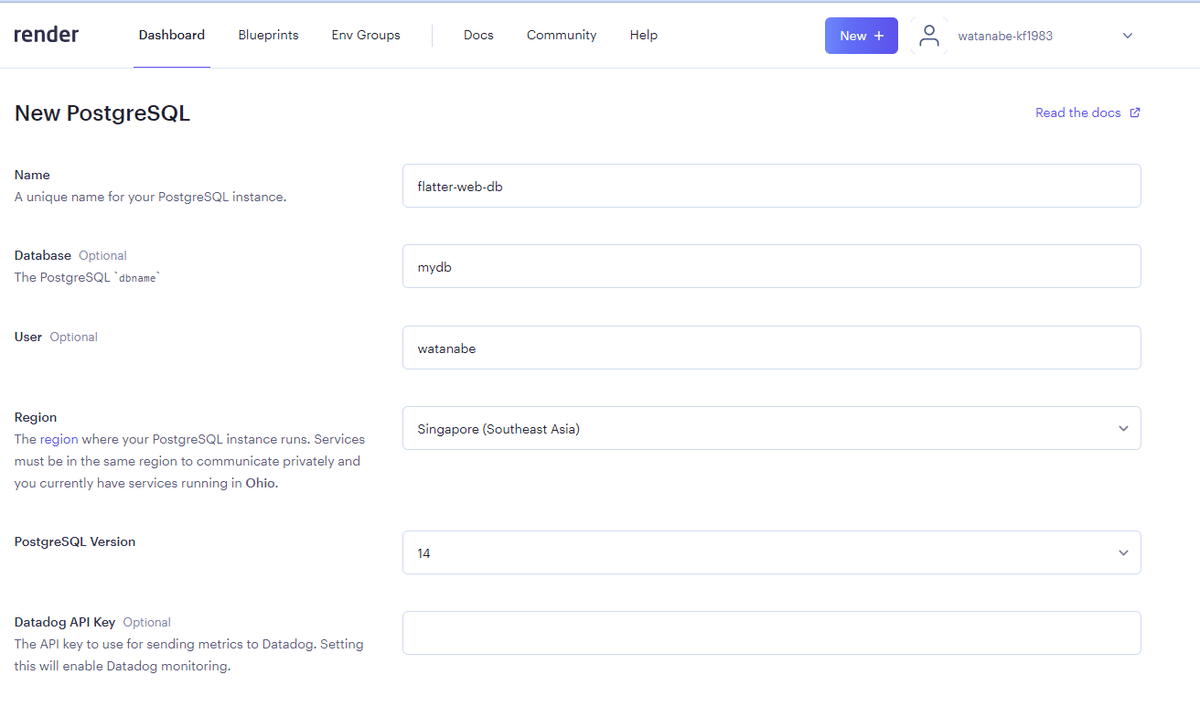Follow the region link in description

pyautogui.click(x=59, y=439)
